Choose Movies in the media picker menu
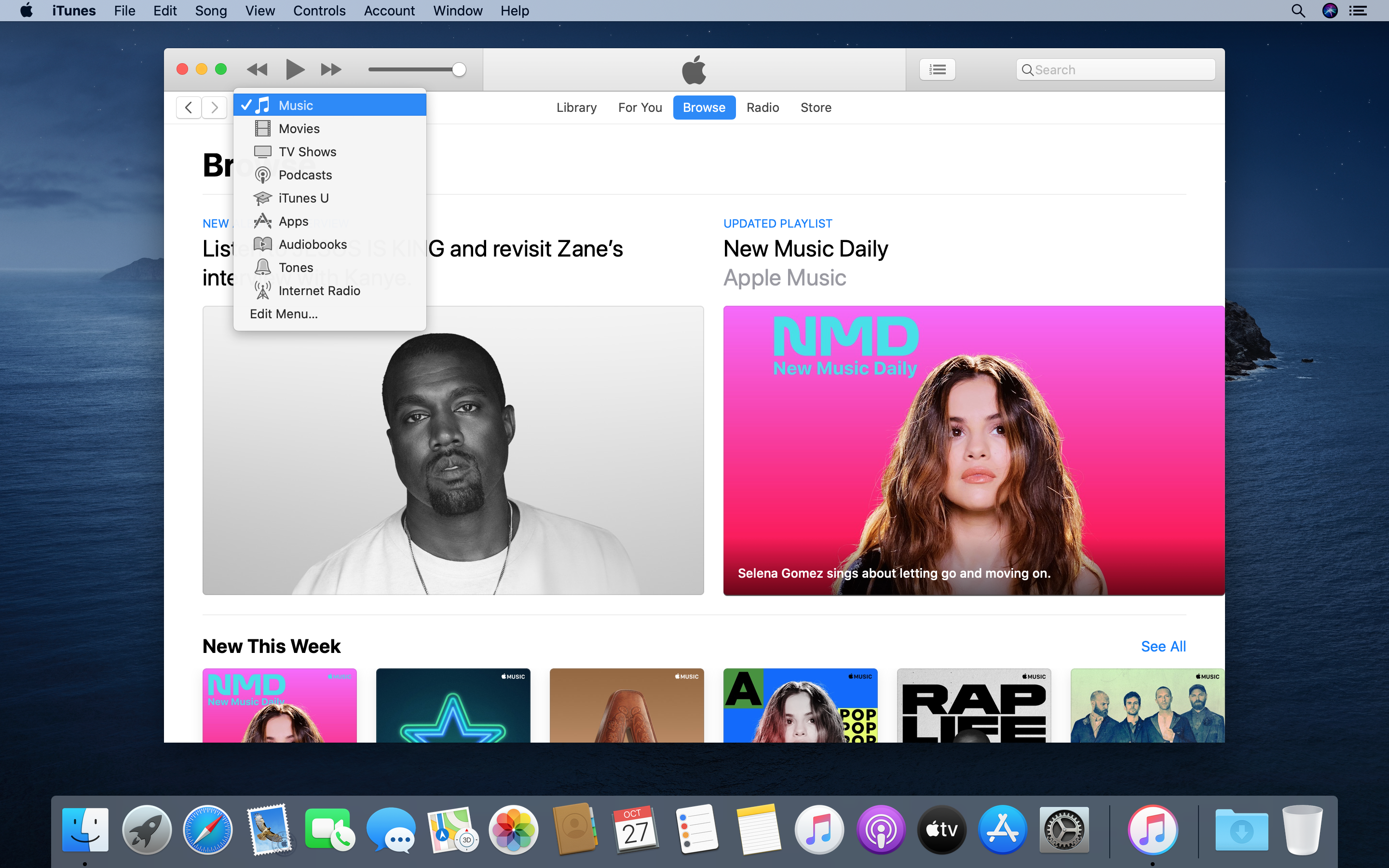The width and height of the screenshot is (1389, 868). [x=299, y=129]
